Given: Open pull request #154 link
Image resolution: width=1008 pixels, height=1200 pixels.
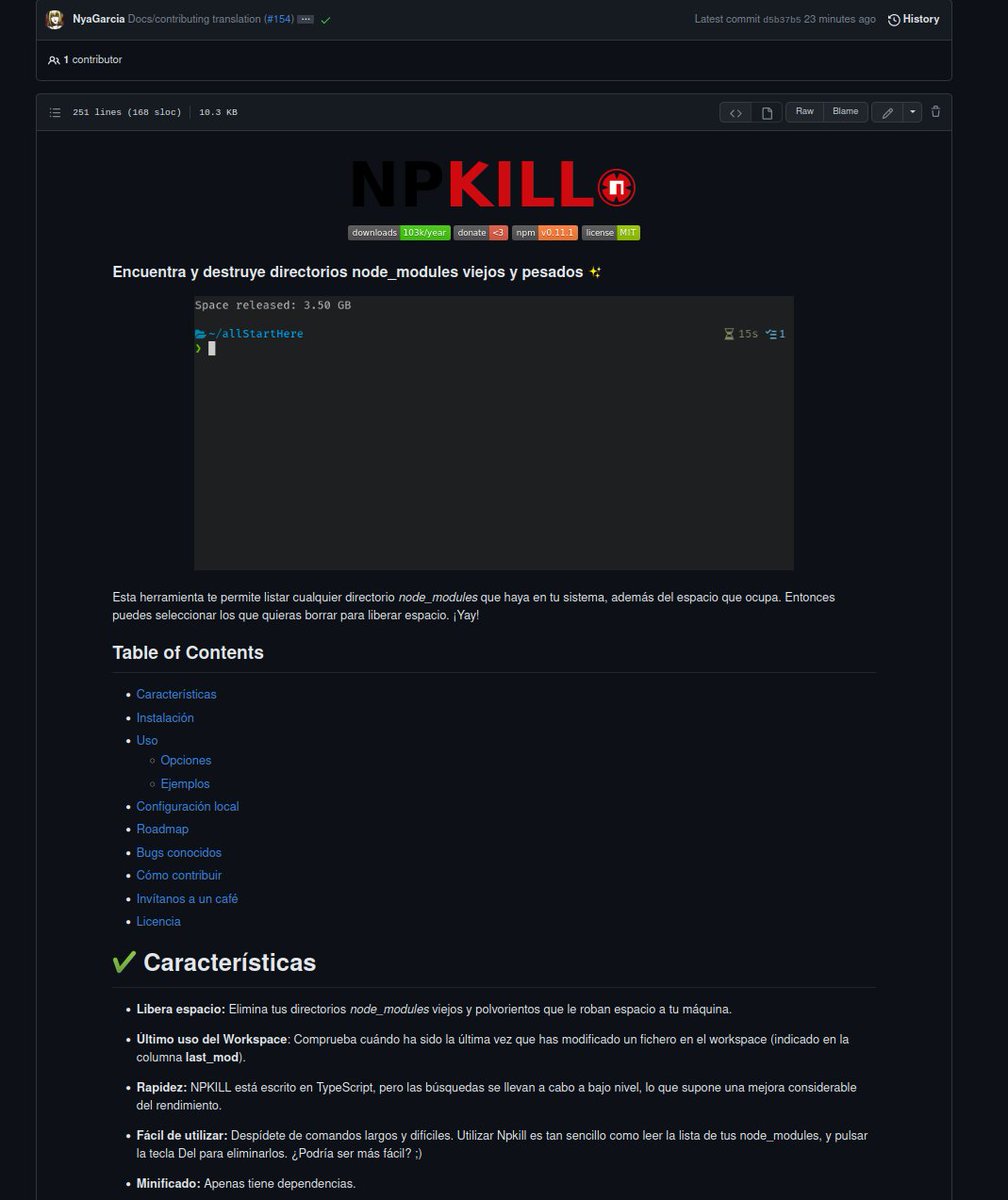Looking at the screenshot, I should click(279, 19).
